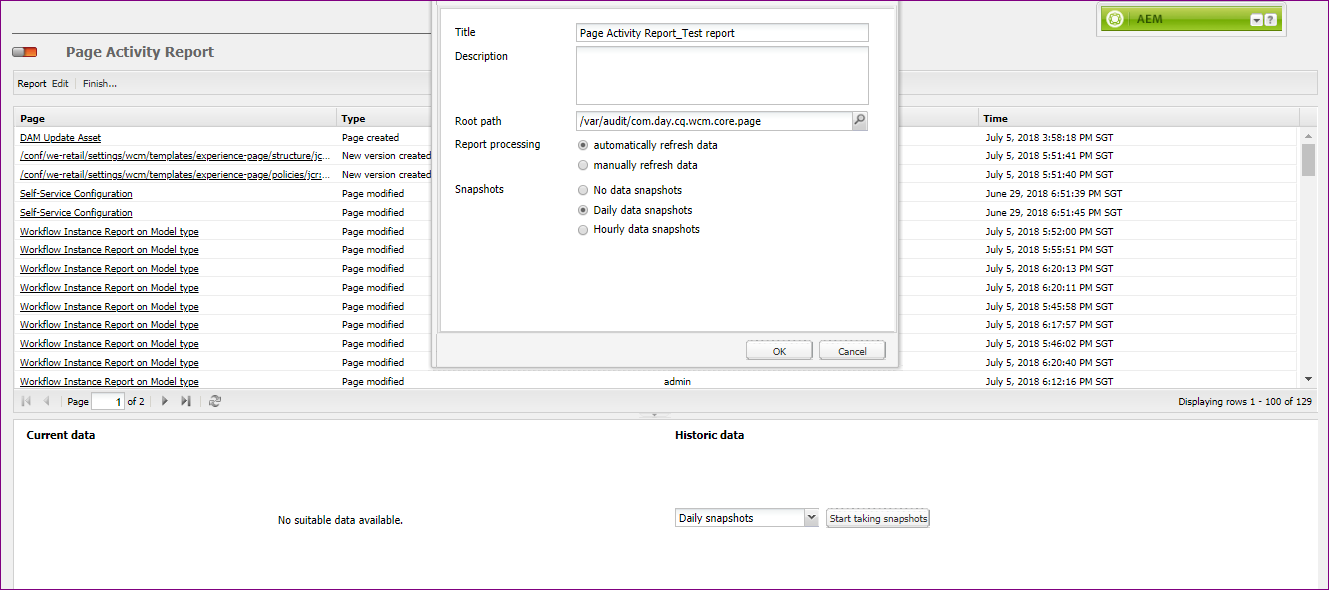
Task: Confirm the dialog with OK
Action: point(778,350)
